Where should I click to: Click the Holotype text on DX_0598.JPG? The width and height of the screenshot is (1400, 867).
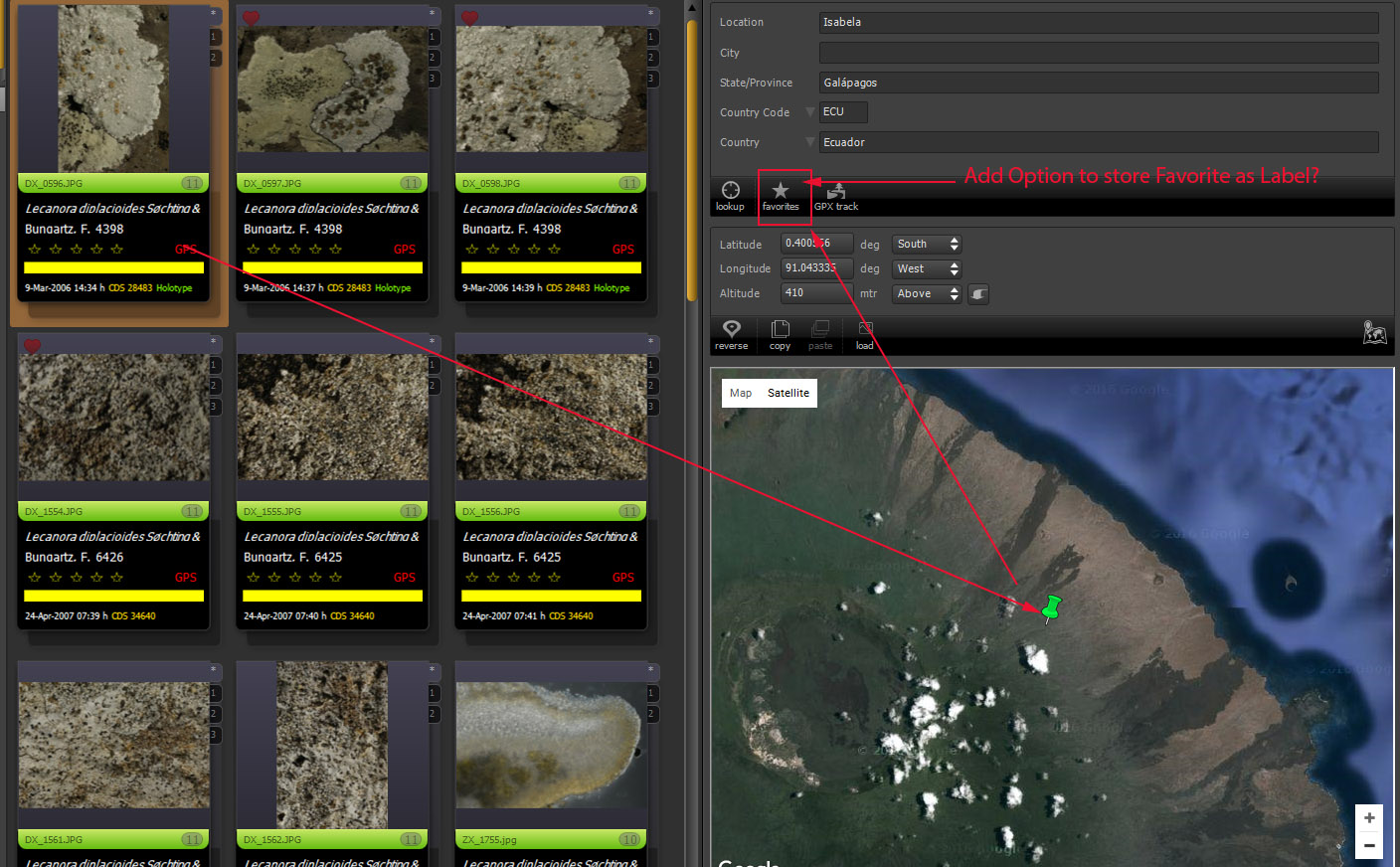click(x=612, y=288)
